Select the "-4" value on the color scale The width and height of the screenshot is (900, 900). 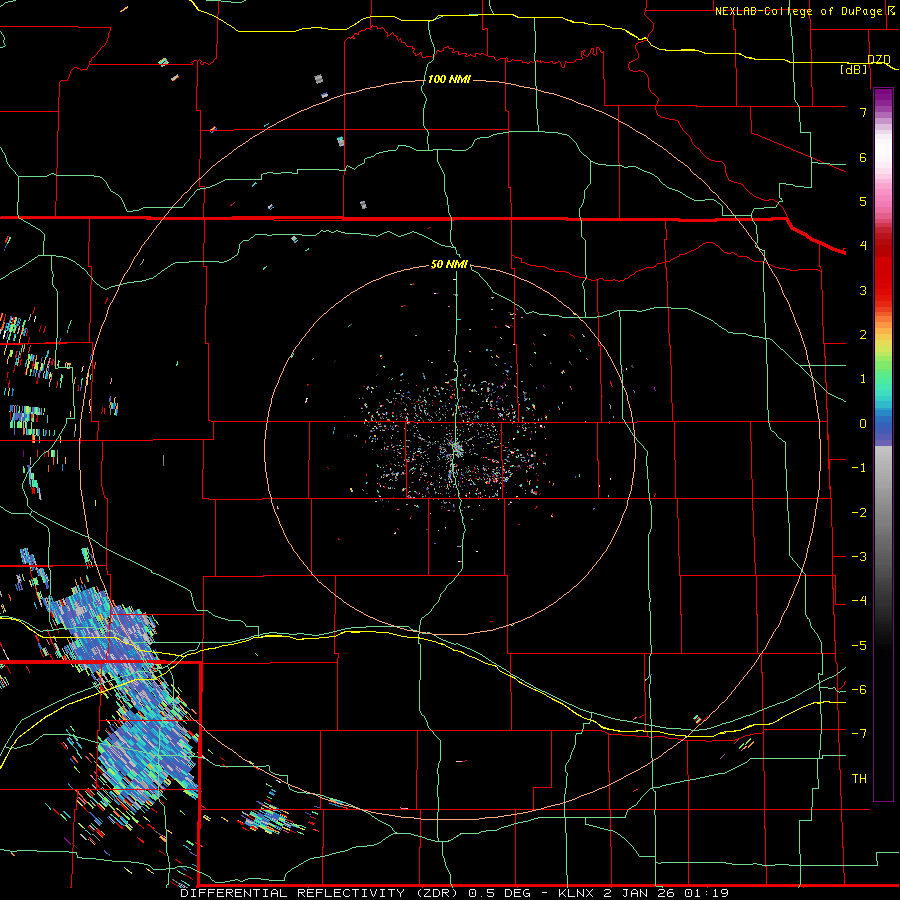pyautogui.click(x=859, y=601)
